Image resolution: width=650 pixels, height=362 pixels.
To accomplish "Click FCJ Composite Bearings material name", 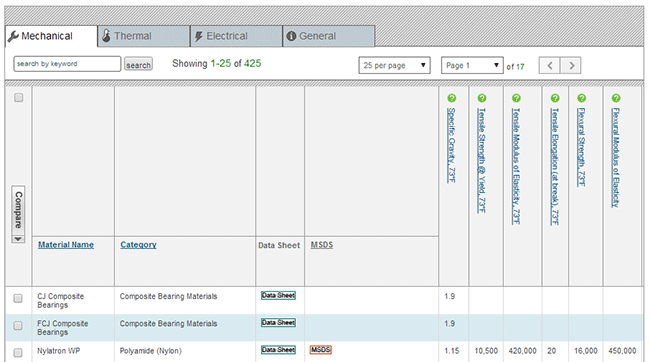I will pyautogui.click(x=63, y=328).
